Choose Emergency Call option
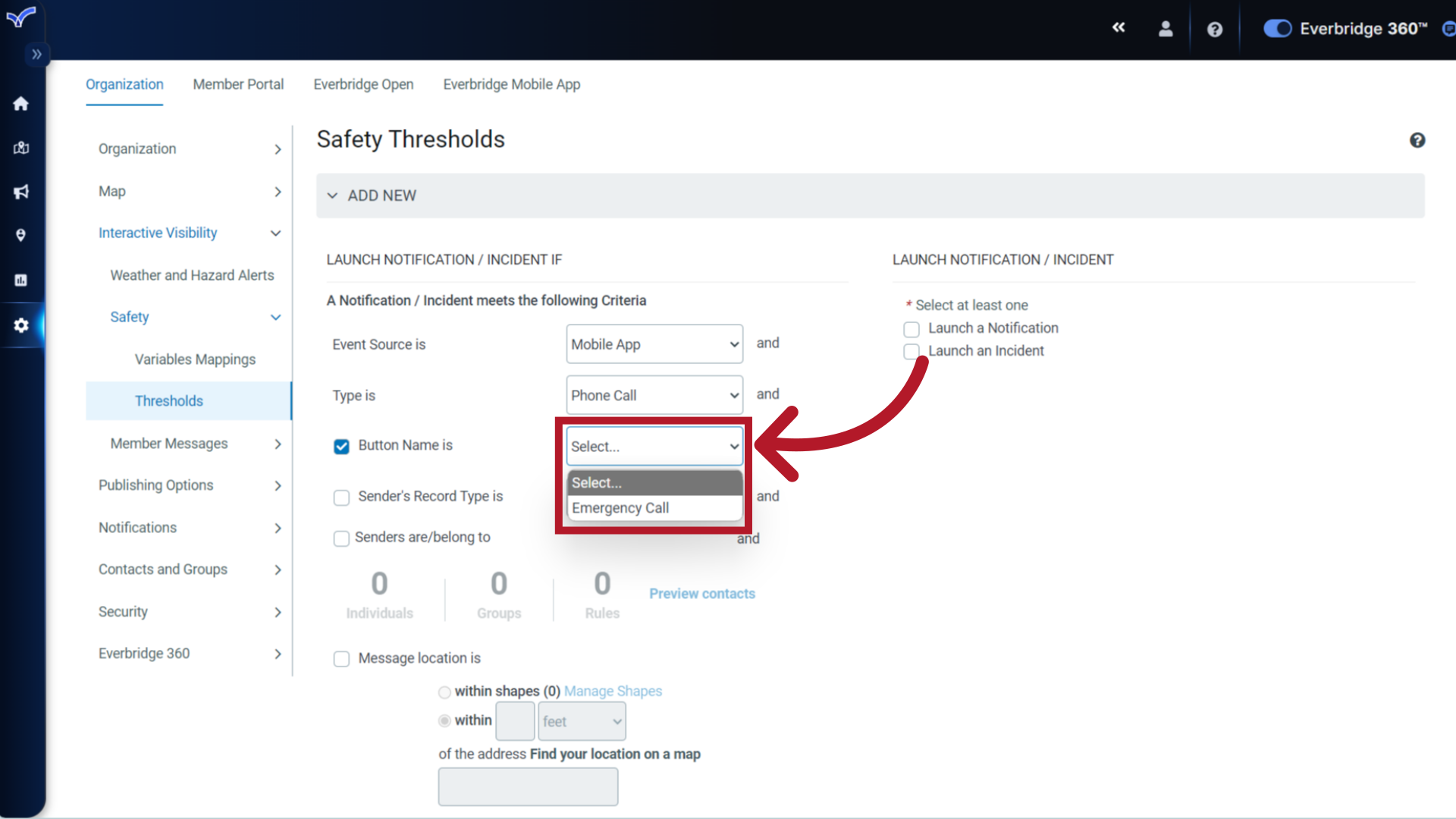Viewport: 1456px width, 819px height. 654,508
